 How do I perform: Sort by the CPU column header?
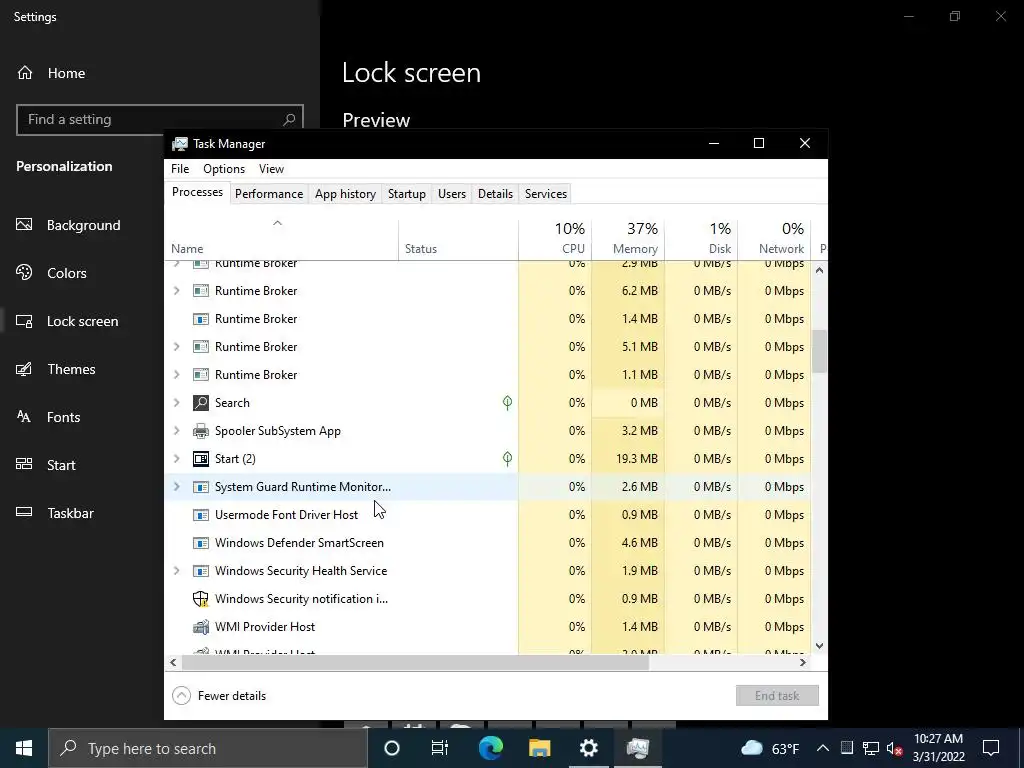(555, 239)
